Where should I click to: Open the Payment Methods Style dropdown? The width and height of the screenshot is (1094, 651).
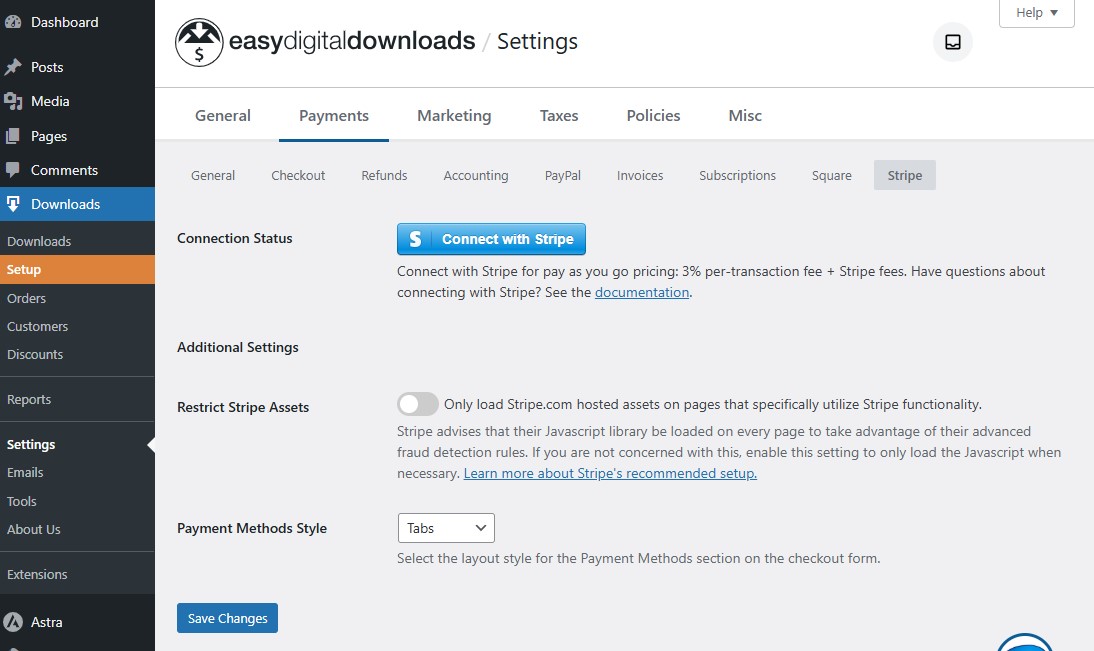pos(446,528)
